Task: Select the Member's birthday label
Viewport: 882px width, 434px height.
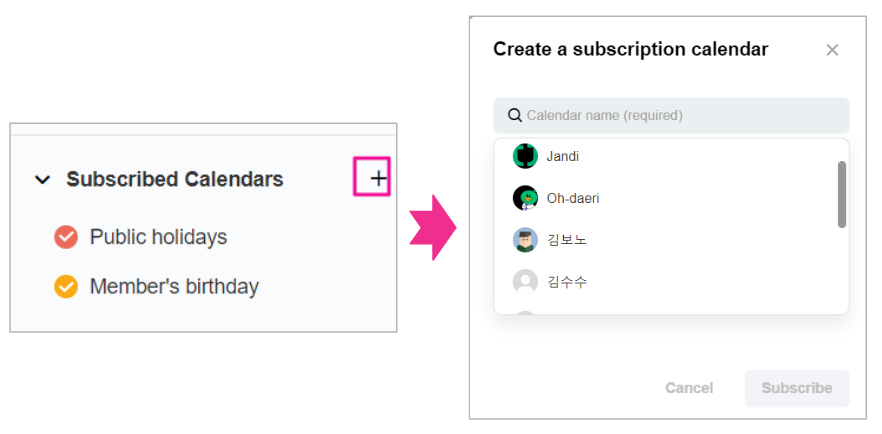Action: (x=174, y=287)
